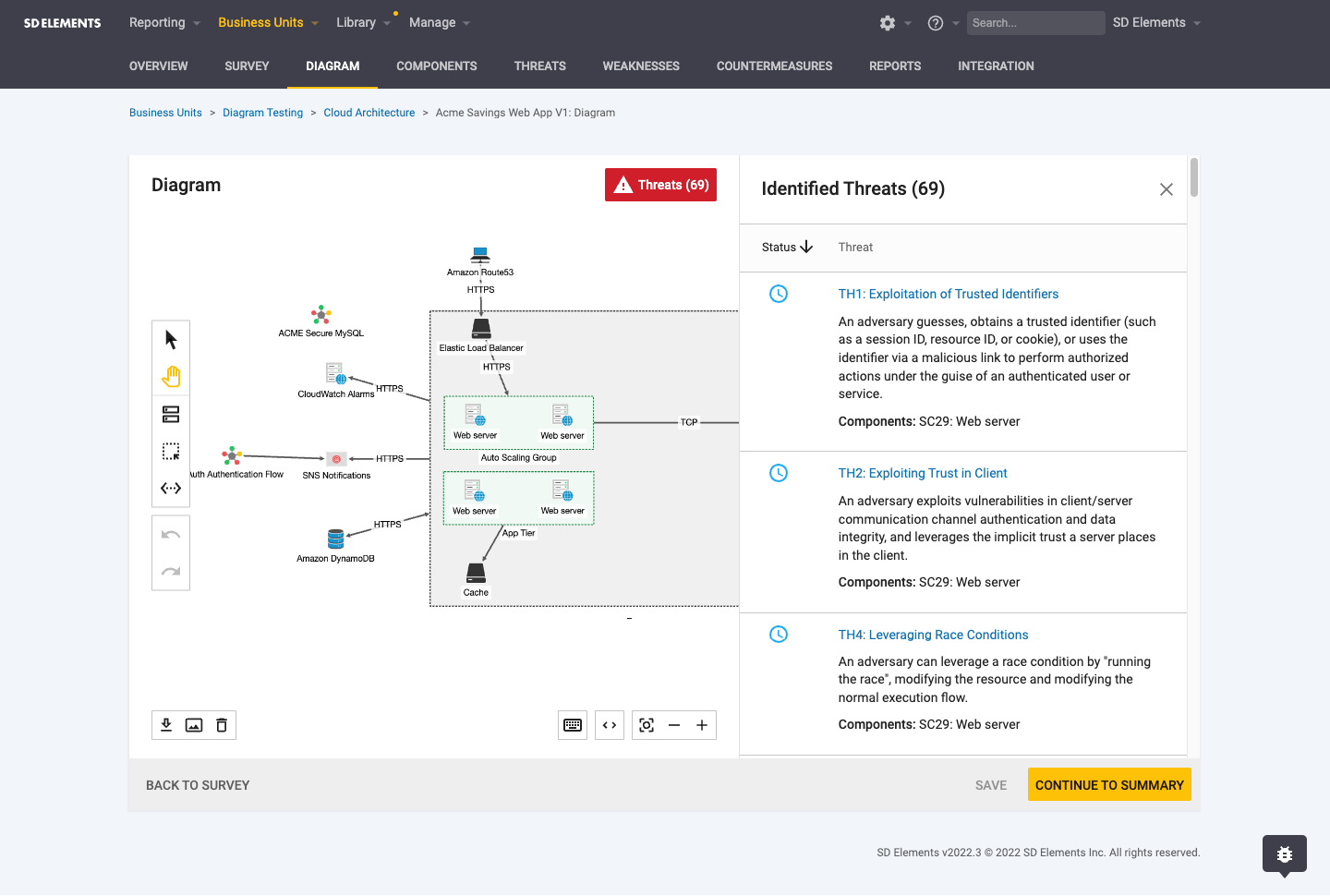
Task: Click Continue to Summary button
Action: coord(1109,785)
